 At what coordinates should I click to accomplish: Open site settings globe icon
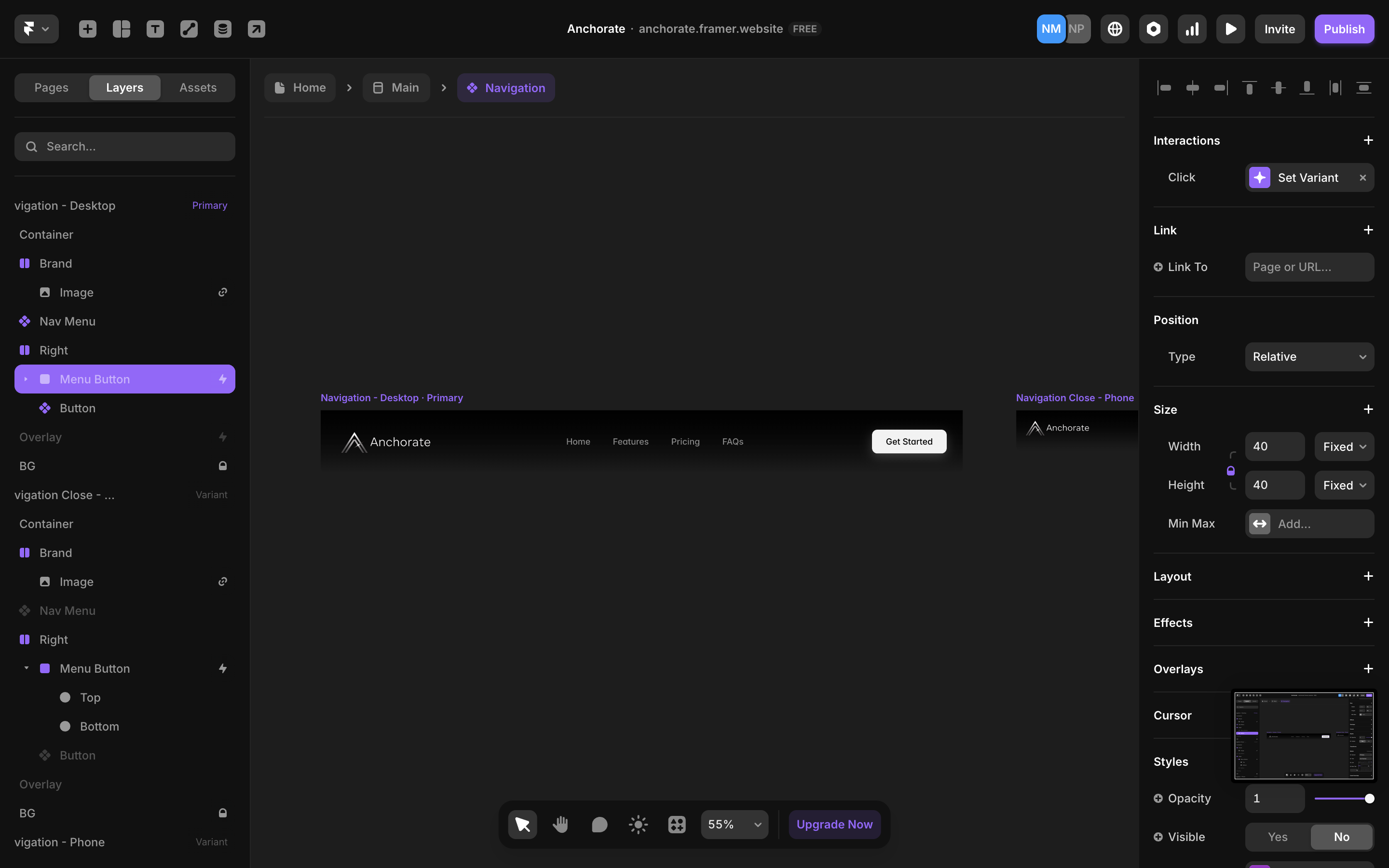pos(1115,29)
